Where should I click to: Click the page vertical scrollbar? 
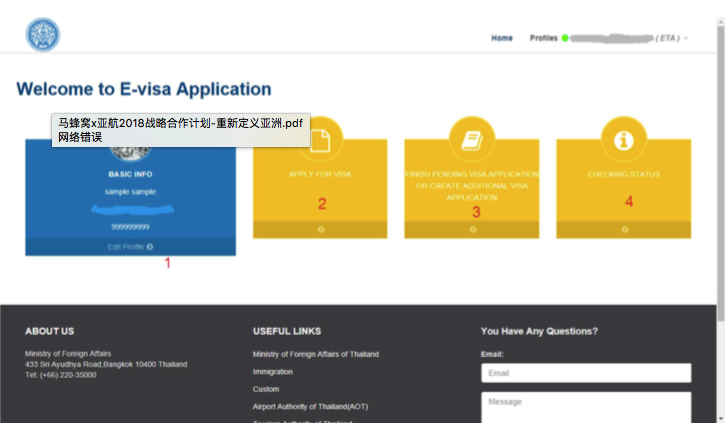click(720, 200)
